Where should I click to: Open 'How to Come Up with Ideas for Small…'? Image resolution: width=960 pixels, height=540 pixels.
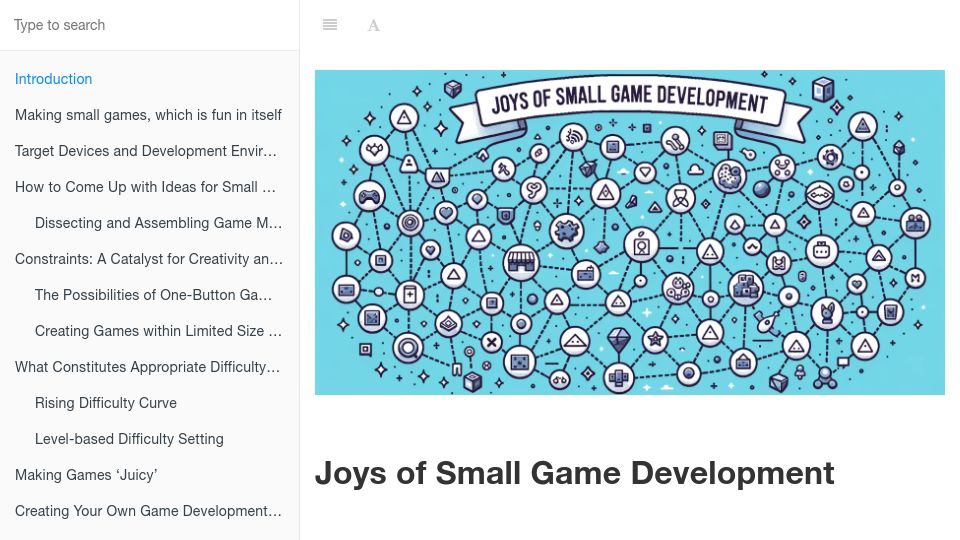[145, 187]
